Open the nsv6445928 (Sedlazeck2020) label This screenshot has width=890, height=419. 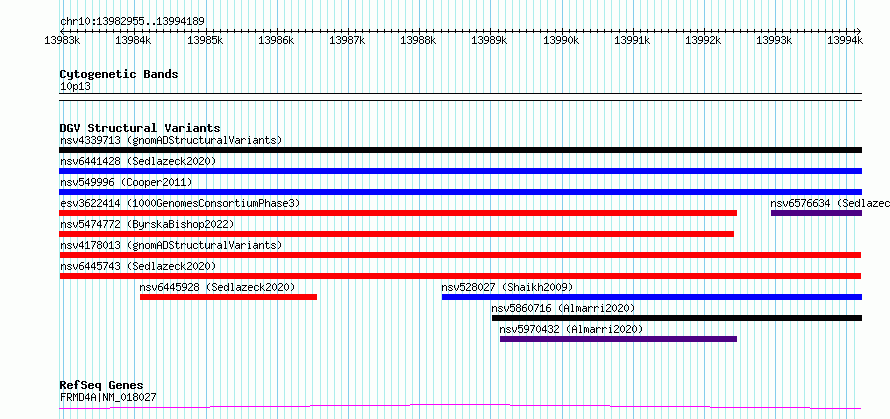tap(217, 287)
